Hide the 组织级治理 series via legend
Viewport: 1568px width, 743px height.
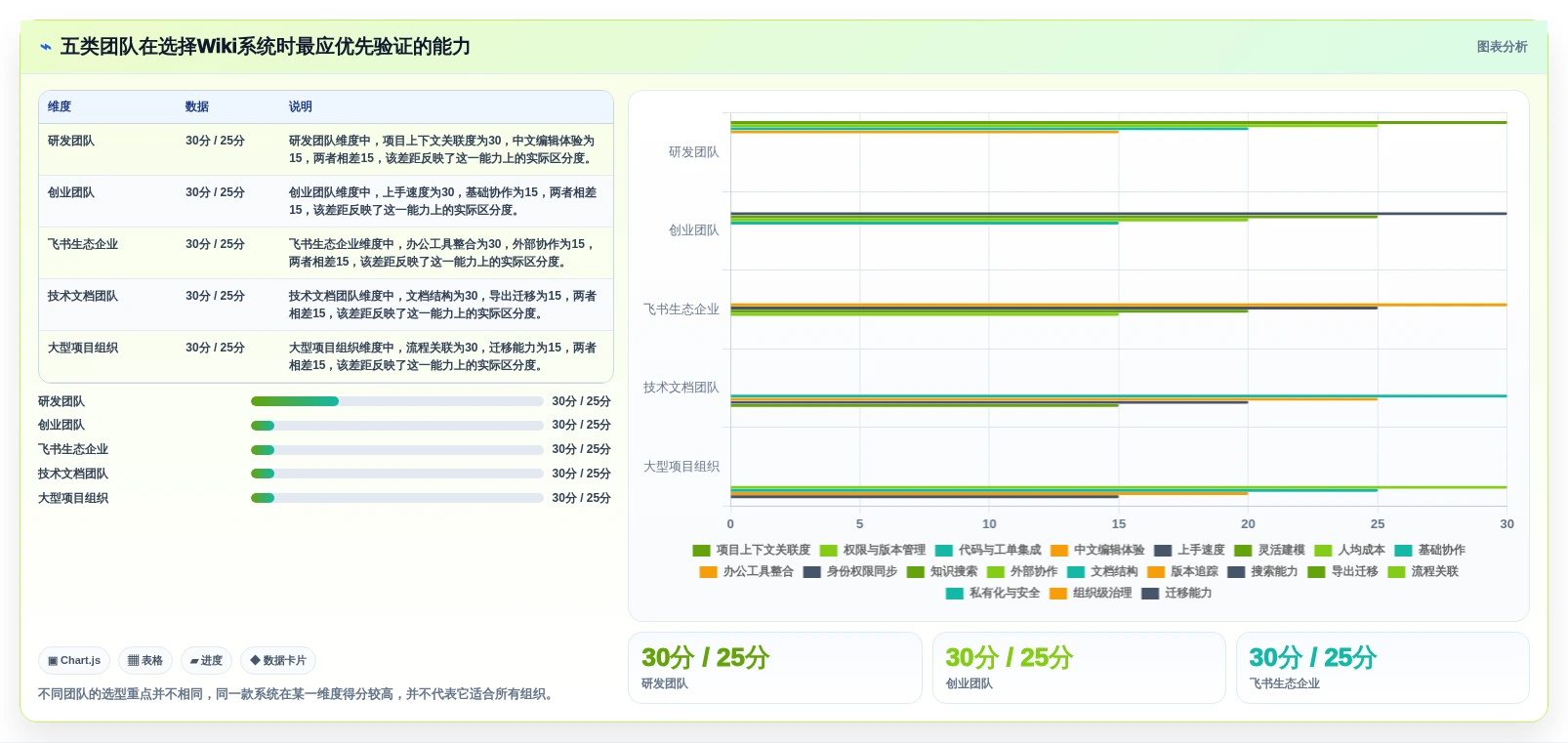(1090, 594)
